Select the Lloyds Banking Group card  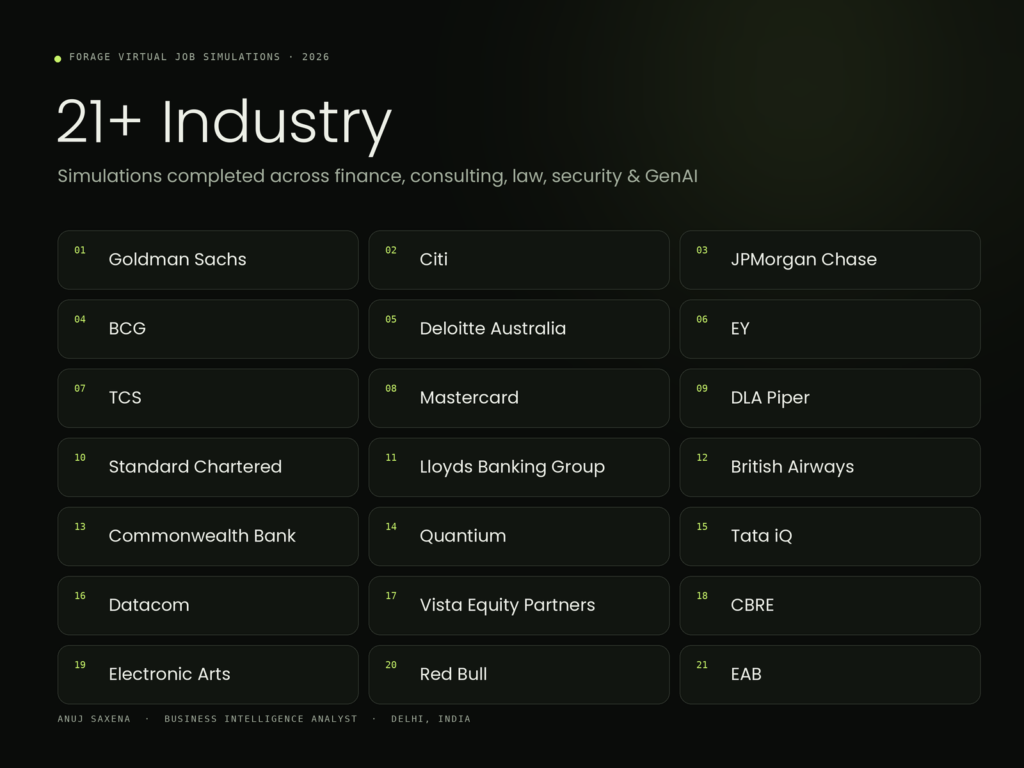point(519,468)
